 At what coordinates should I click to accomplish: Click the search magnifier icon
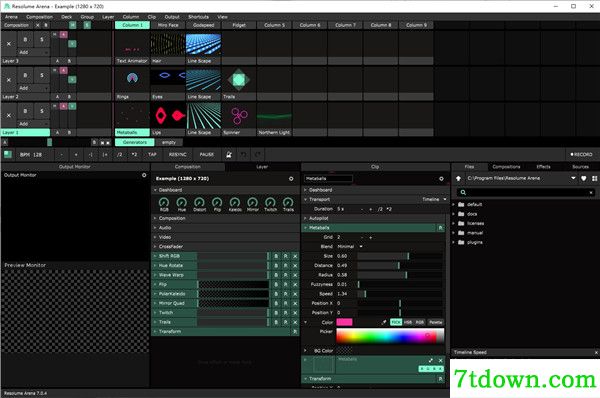463,192
